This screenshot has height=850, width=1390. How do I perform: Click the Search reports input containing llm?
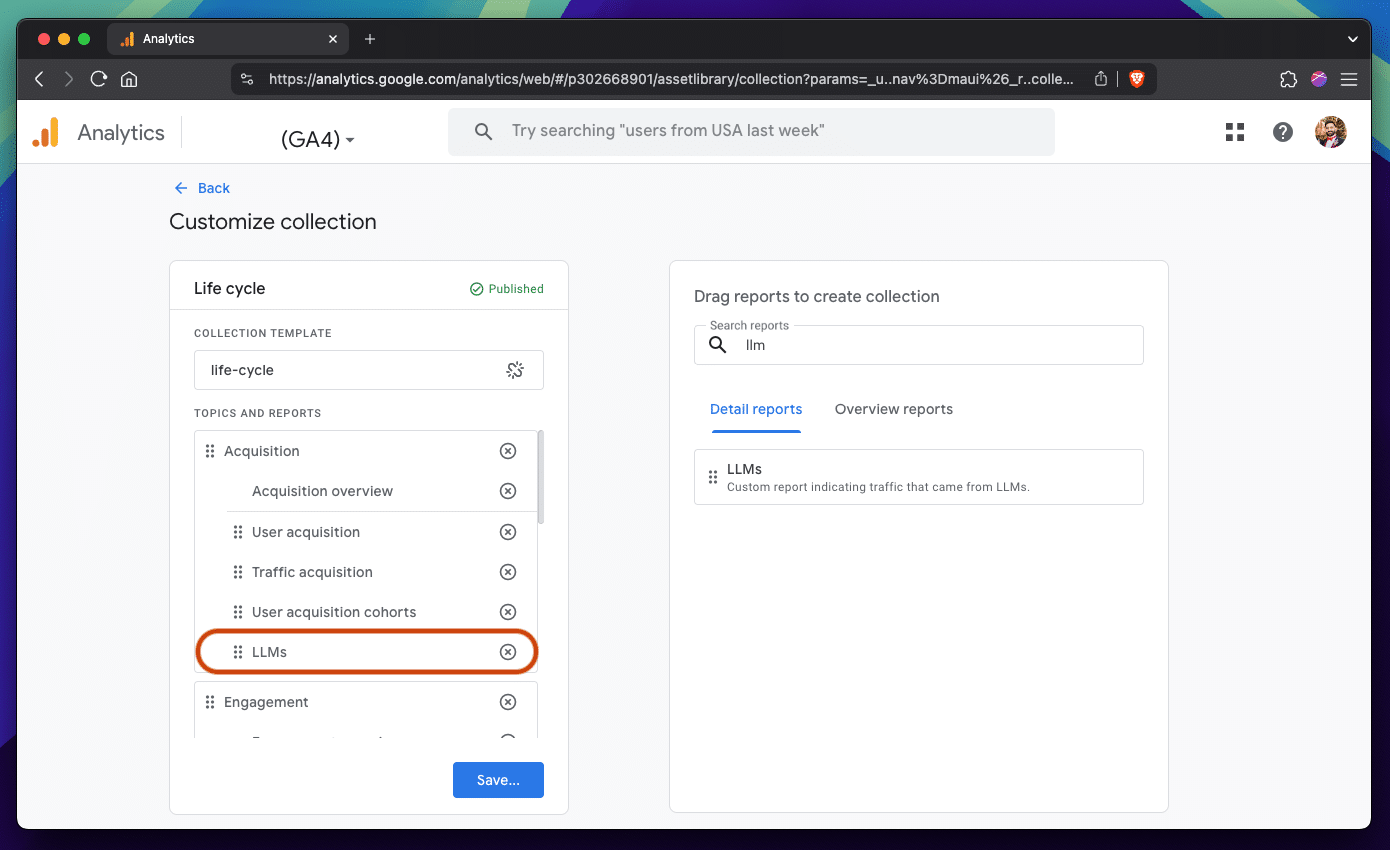click(918, 345)
